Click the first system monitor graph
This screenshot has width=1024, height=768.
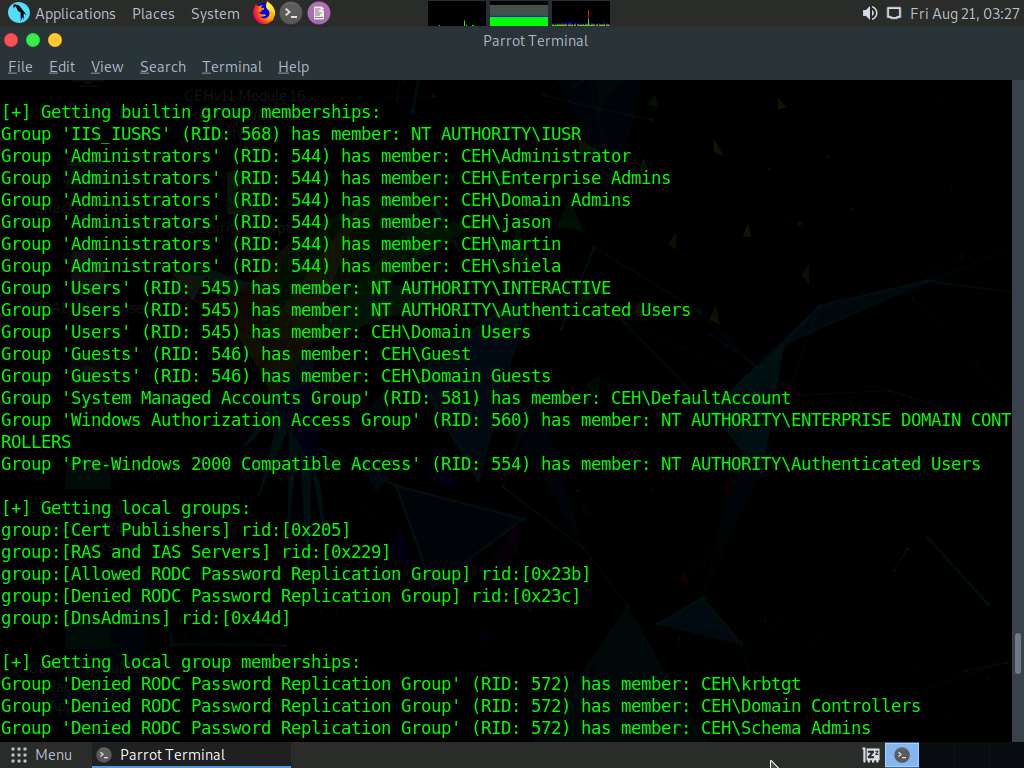pos(456,14)
